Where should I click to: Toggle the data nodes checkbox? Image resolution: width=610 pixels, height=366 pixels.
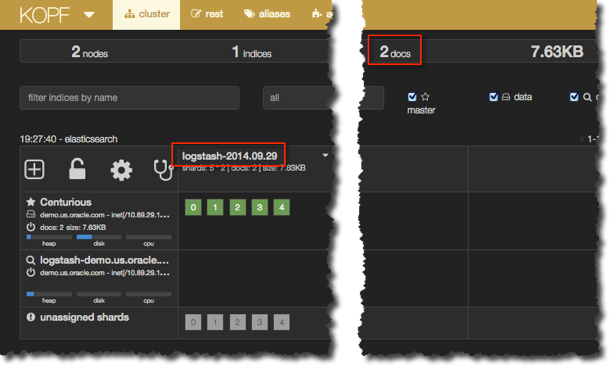493,96
